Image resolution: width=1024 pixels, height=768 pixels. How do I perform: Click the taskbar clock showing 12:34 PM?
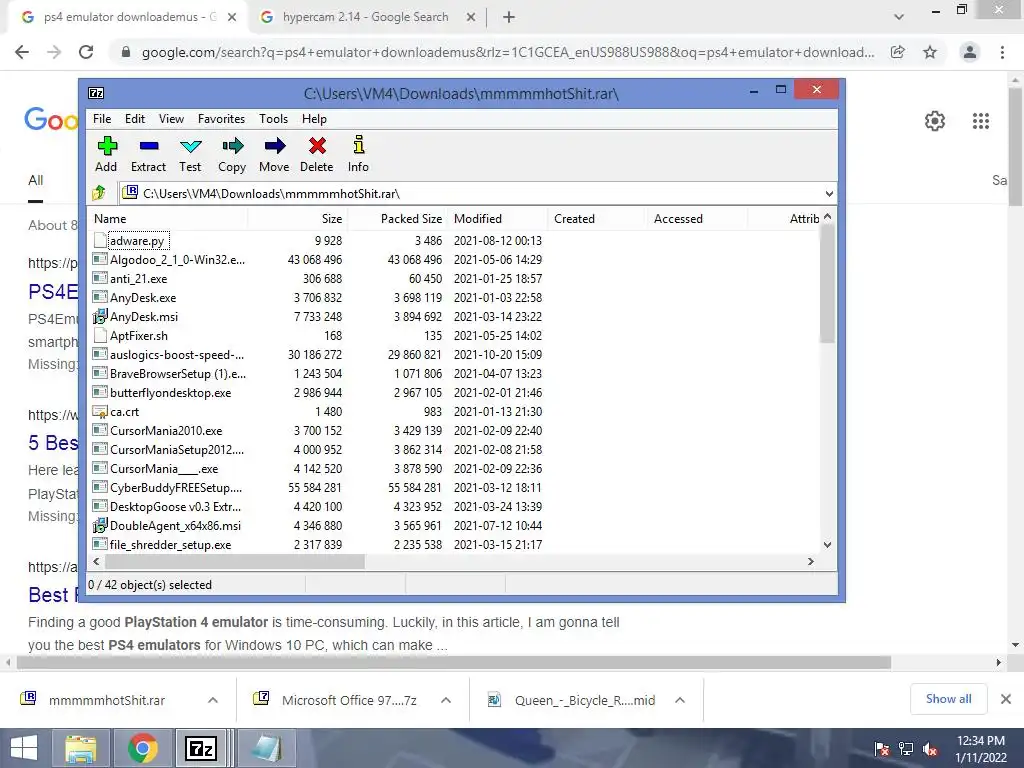pos(980,741)
